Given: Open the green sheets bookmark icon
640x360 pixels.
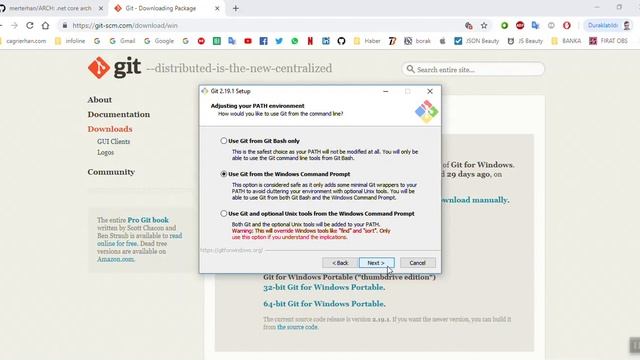Looking at the screenshot, I should click(217, 41).
